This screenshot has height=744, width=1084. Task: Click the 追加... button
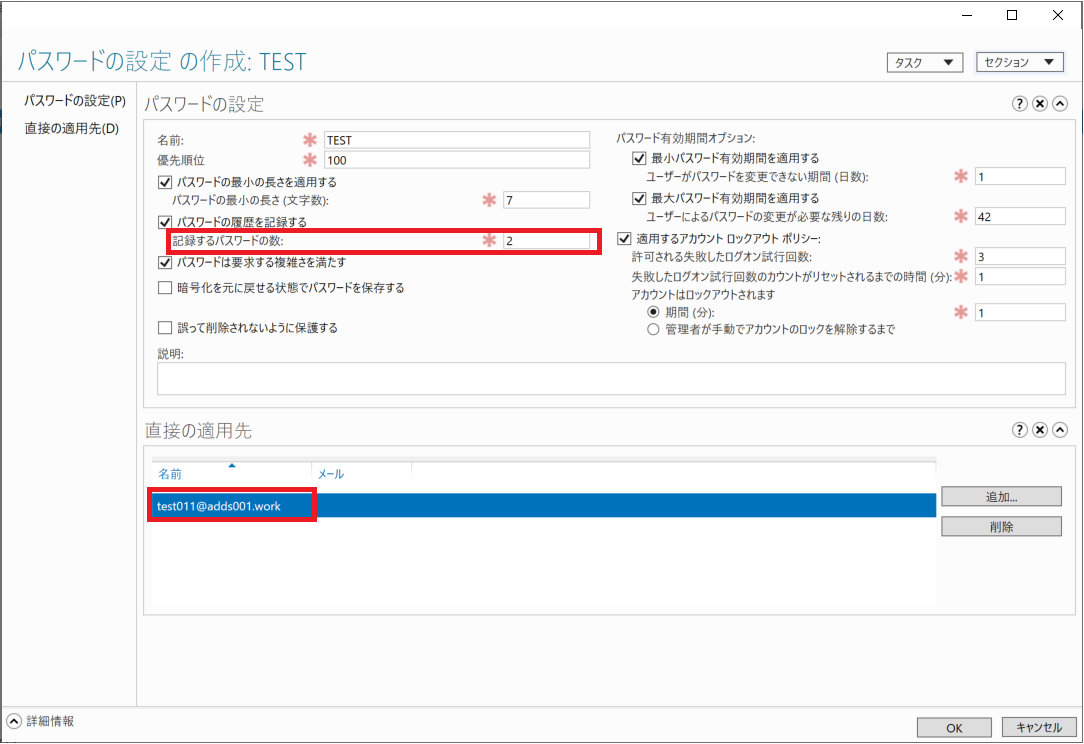(1001, 496)
